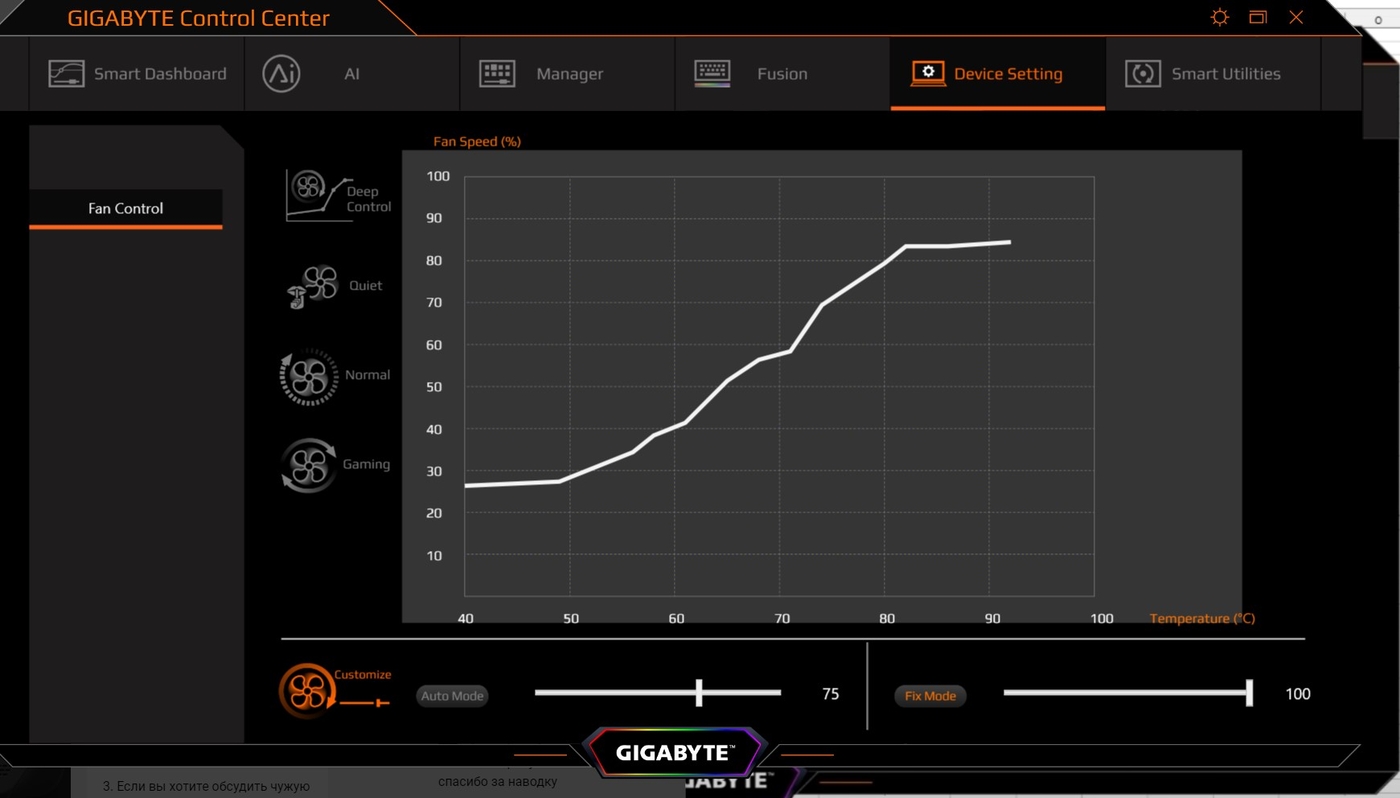Viewport: 1400px width, 798px height.
Task: Click the Fusion RGB keyboard icon
Action: click(x=712, y=73)
